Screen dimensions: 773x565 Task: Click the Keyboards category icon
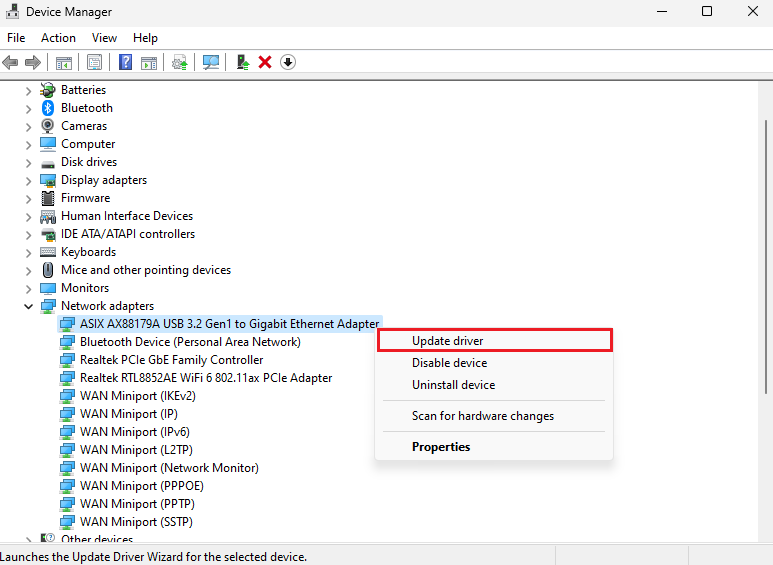tap(48, 252)
